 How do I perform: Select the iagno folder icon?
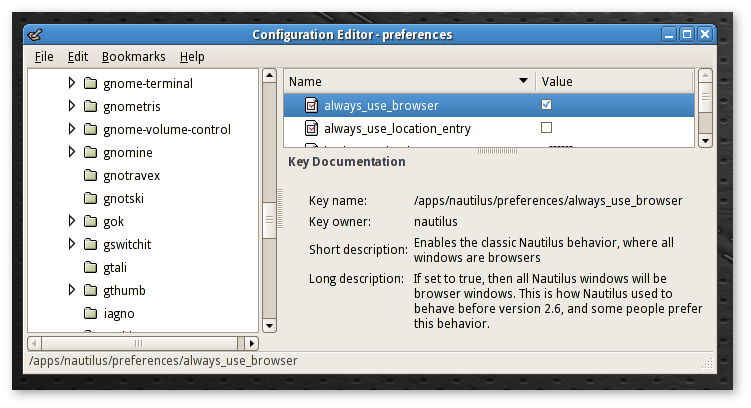click(91, 313)
